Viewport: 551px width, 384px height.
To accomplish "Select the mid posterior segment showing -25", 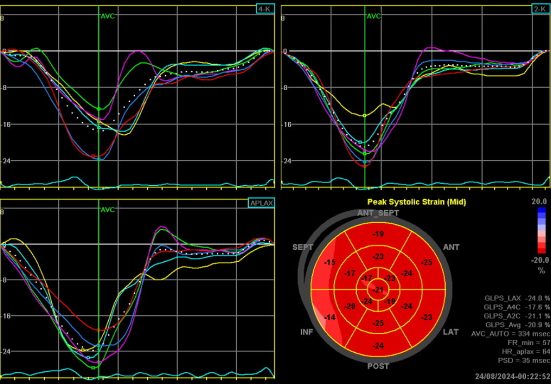I will [378, 323].
